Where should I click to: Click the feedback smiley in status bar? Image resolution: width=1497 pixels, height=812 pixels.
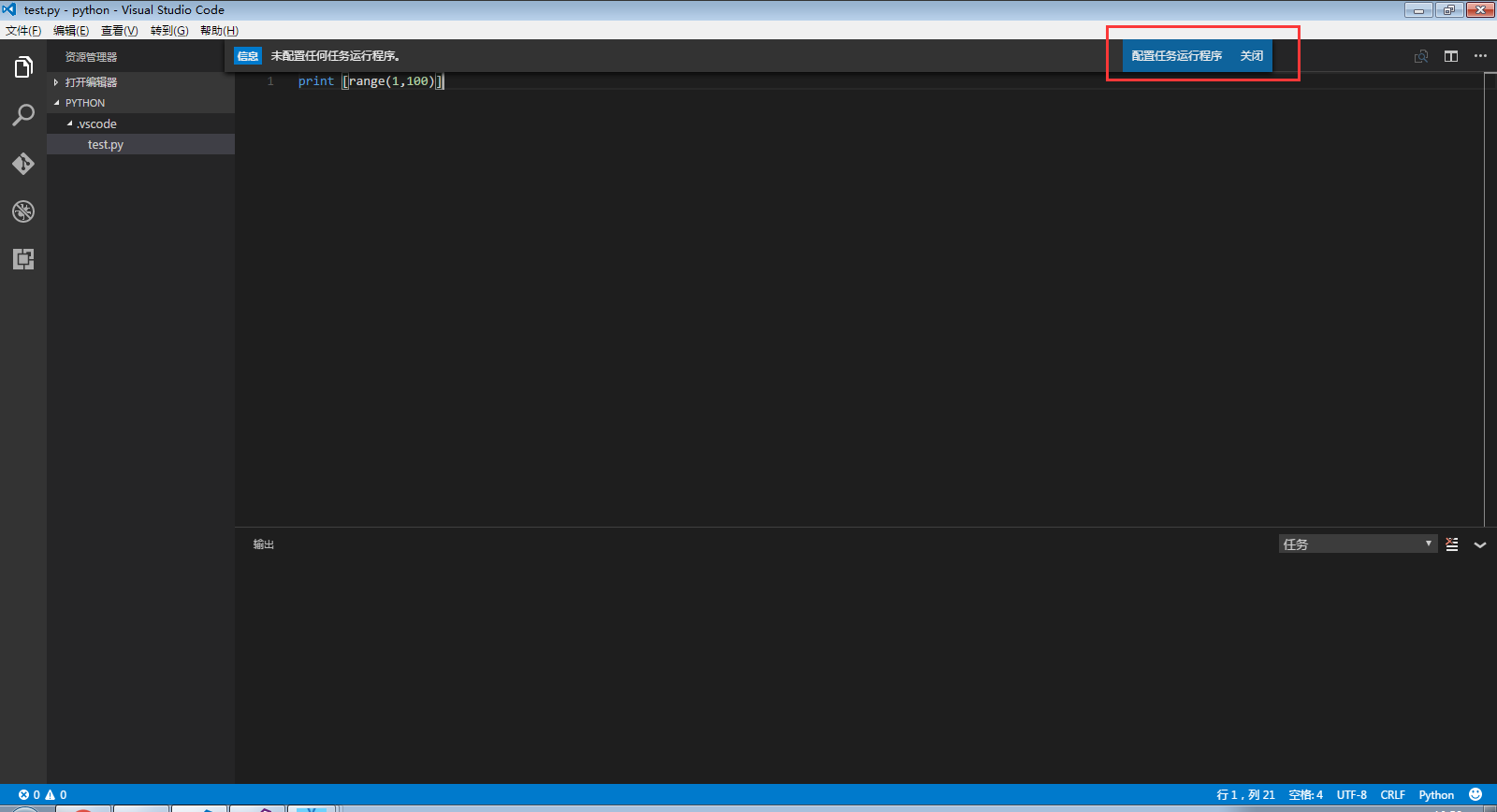click(1475, 794)
